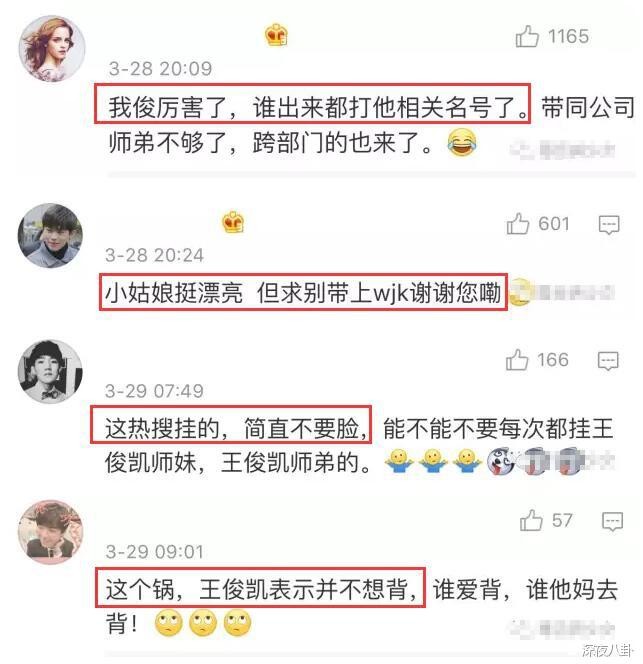Like the comment with 1165 likes
The height and width of the screenshot is (664, 643).
(x=527, y=36)
